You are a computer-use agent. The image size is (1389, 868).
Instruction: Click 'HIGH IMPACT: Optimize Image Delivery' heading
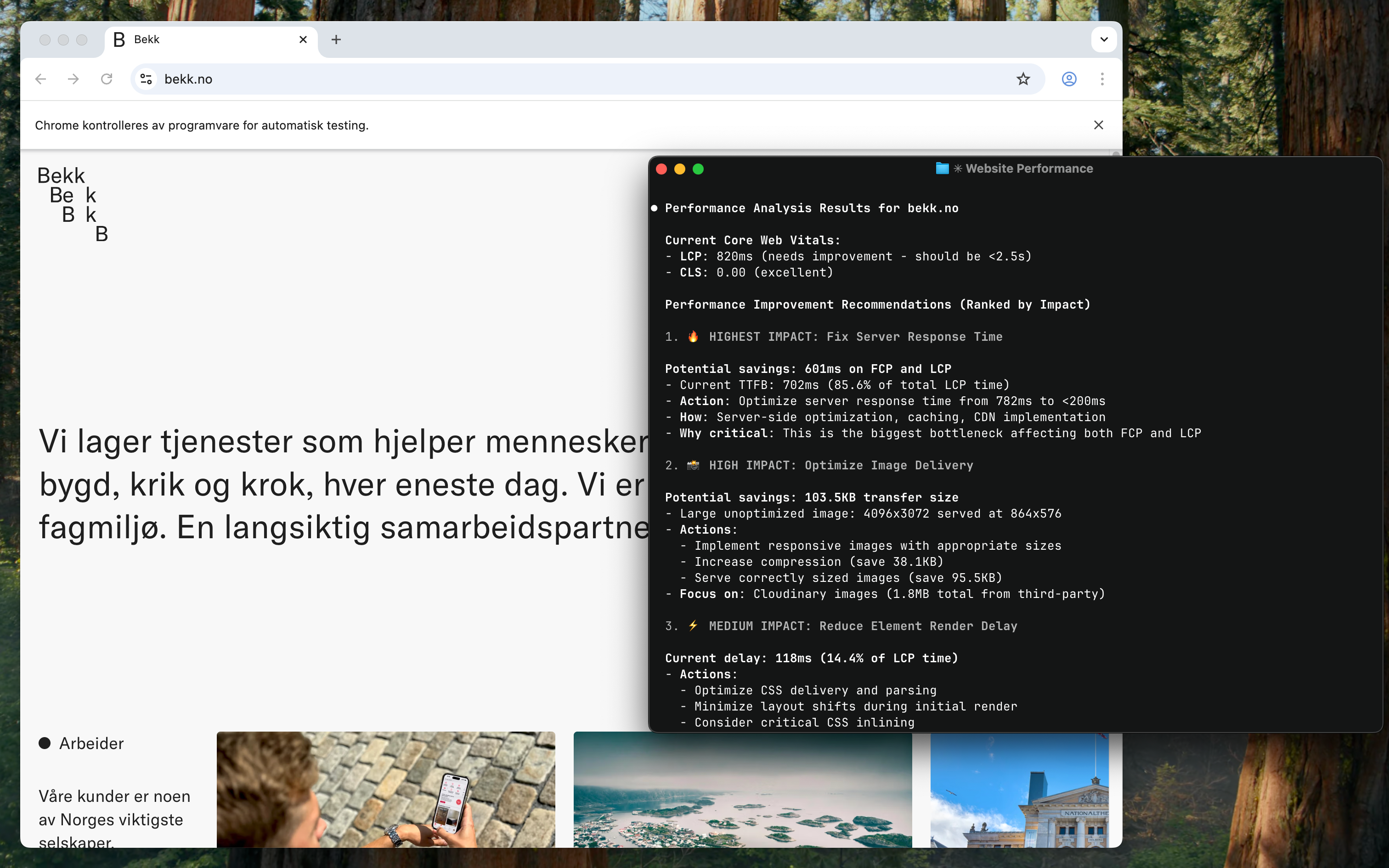click(841, 466)
